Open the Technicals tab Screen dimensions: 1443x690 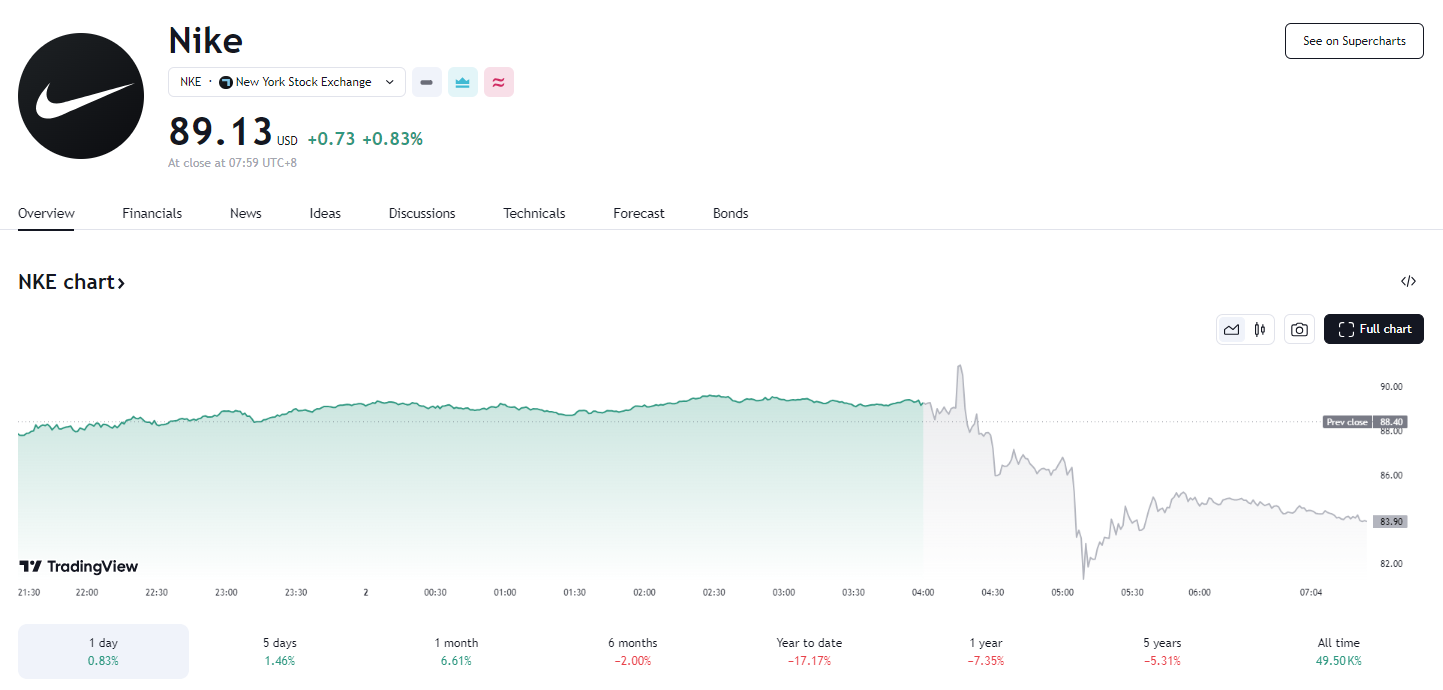click(x=533, y=213)
